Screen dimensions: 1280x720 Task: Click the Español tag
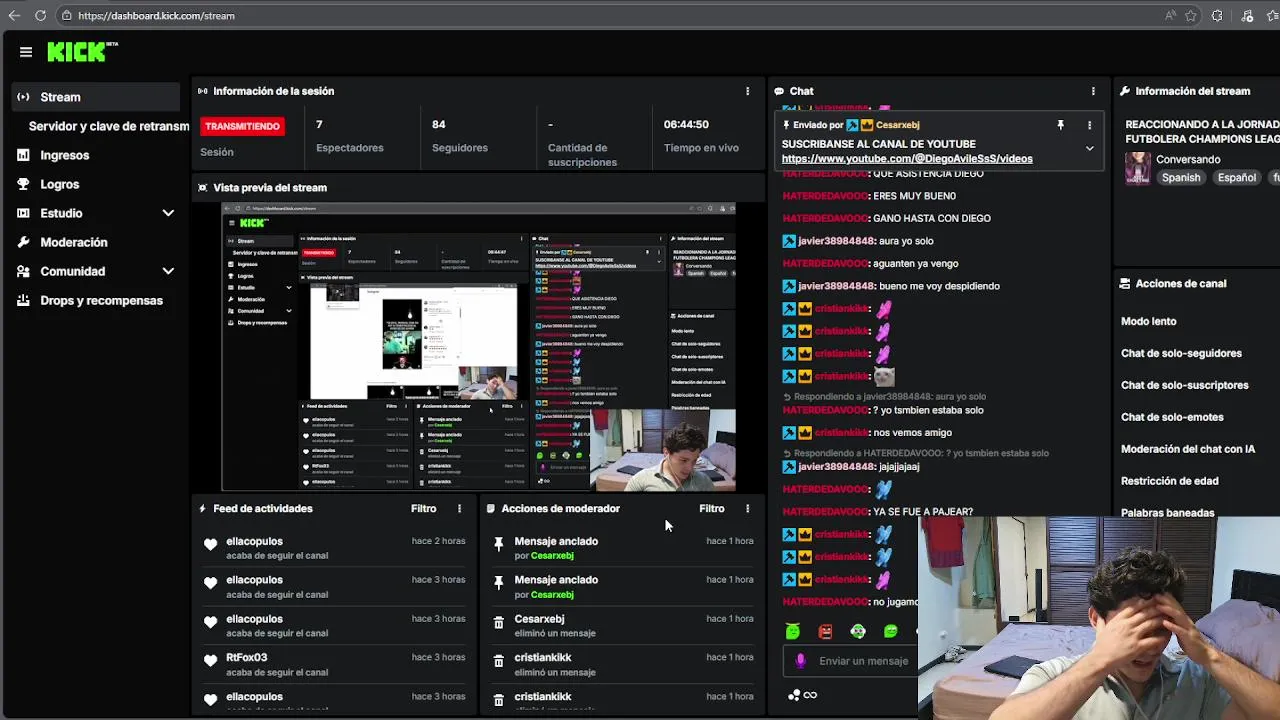coord(1236,177)
